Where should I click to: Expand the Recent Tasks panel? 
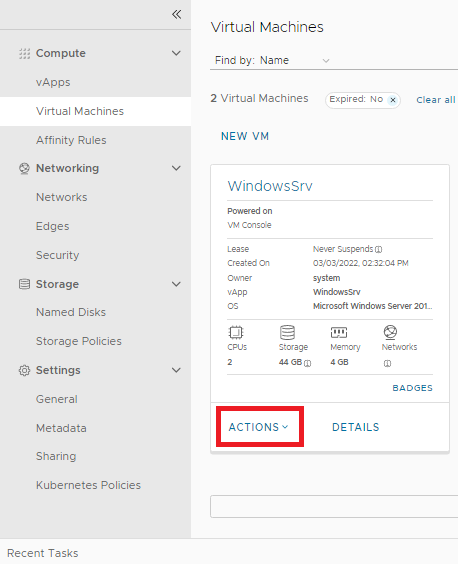click(x=43, y=553)
